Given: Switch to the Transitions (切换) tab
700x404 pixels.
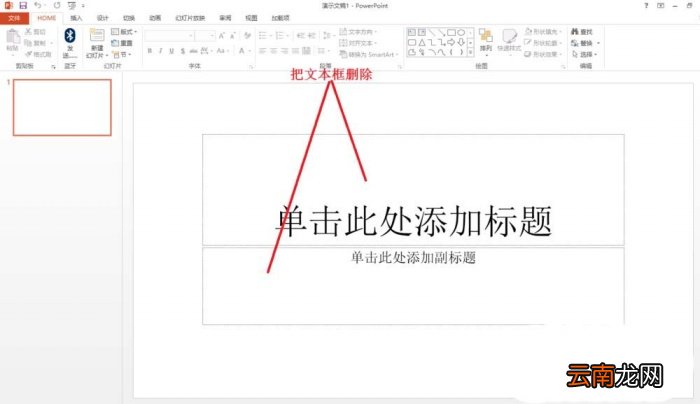Looking at the screenshot, I should (129, 18).
